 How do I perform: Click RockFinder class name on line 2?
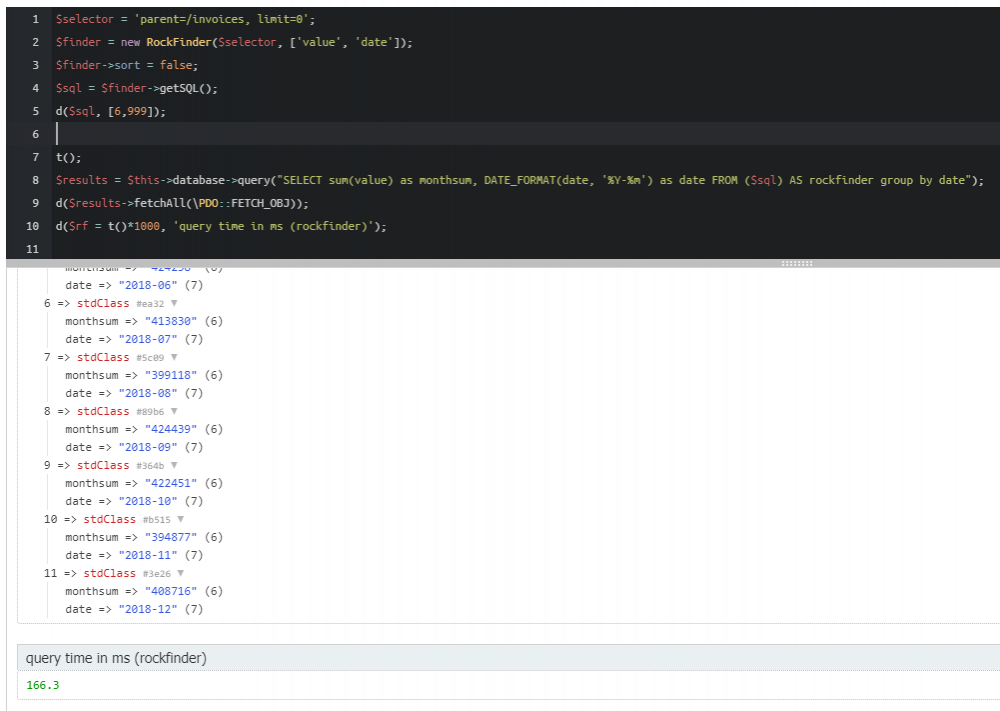[x=178, y=42]
